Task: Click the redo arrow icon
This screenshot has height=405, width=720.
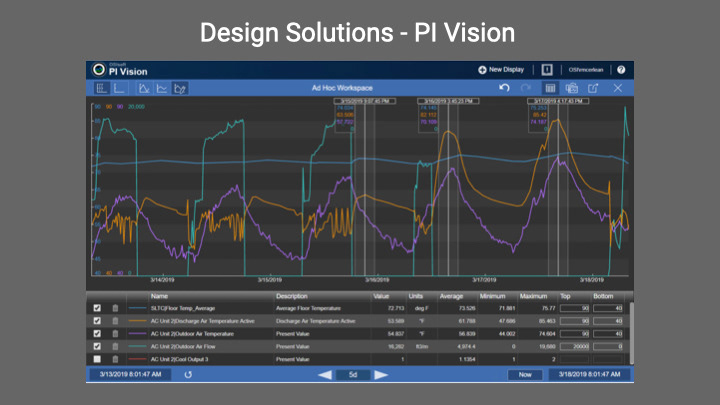Action: (526, 88)
